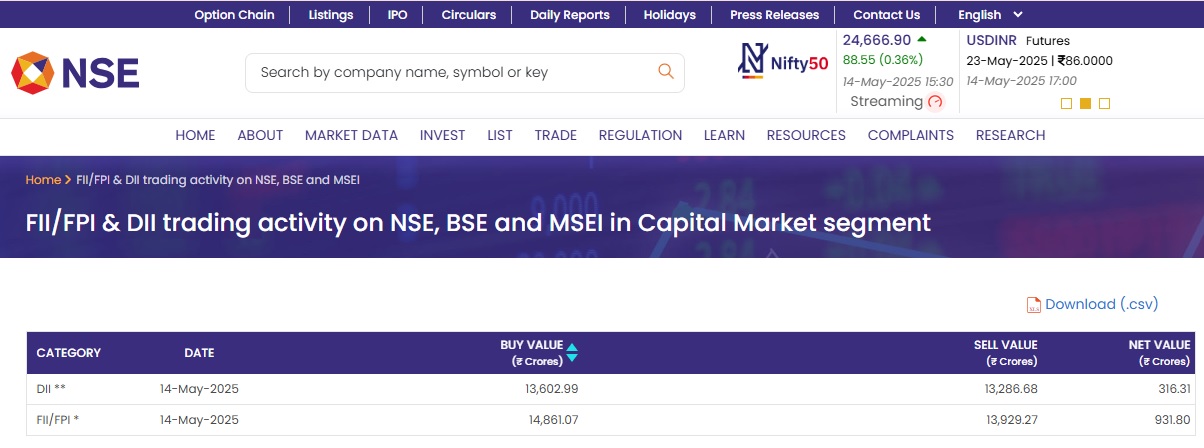Go to the RESEARCH menu item
Image resolution: width=1204 pixels, height=448 pixels.
pos(1010,135)
